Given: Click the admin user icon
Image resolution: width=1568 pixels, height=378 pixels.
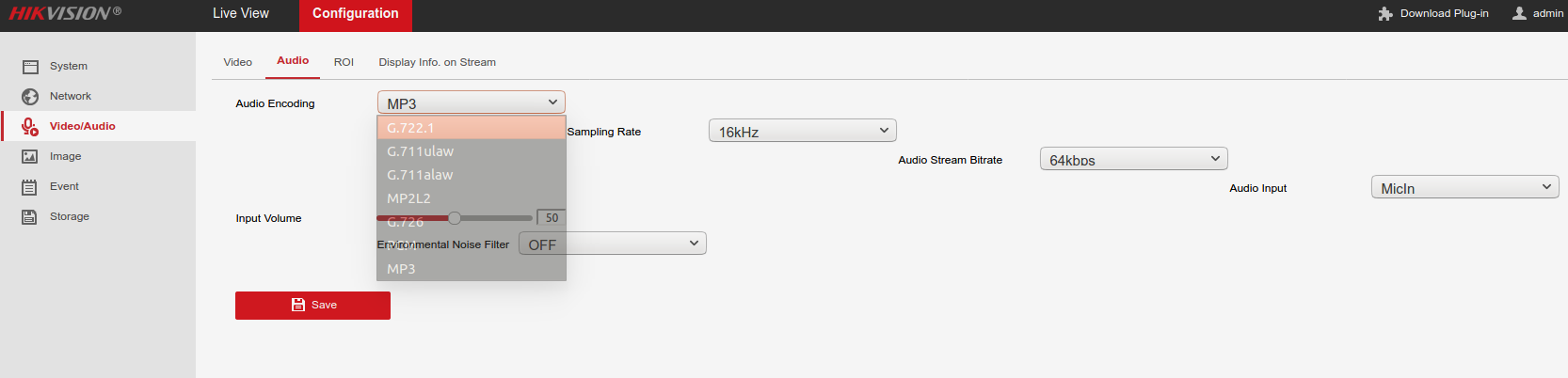Looking at the screenshot, I should (1519, 13).
